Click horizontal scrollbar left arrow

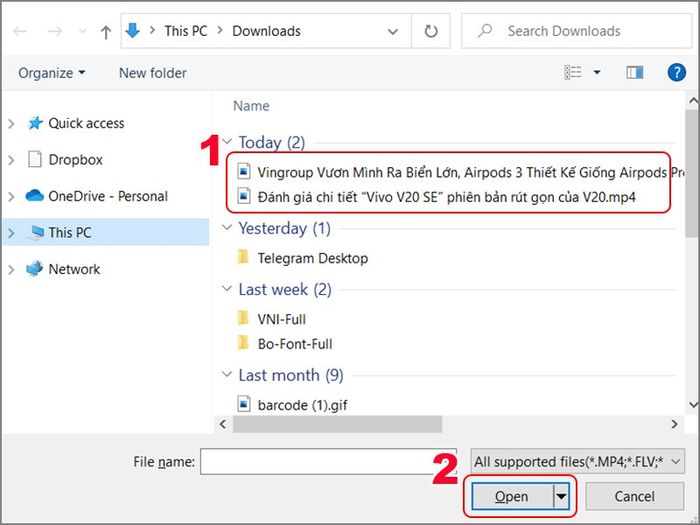[223, 424]
